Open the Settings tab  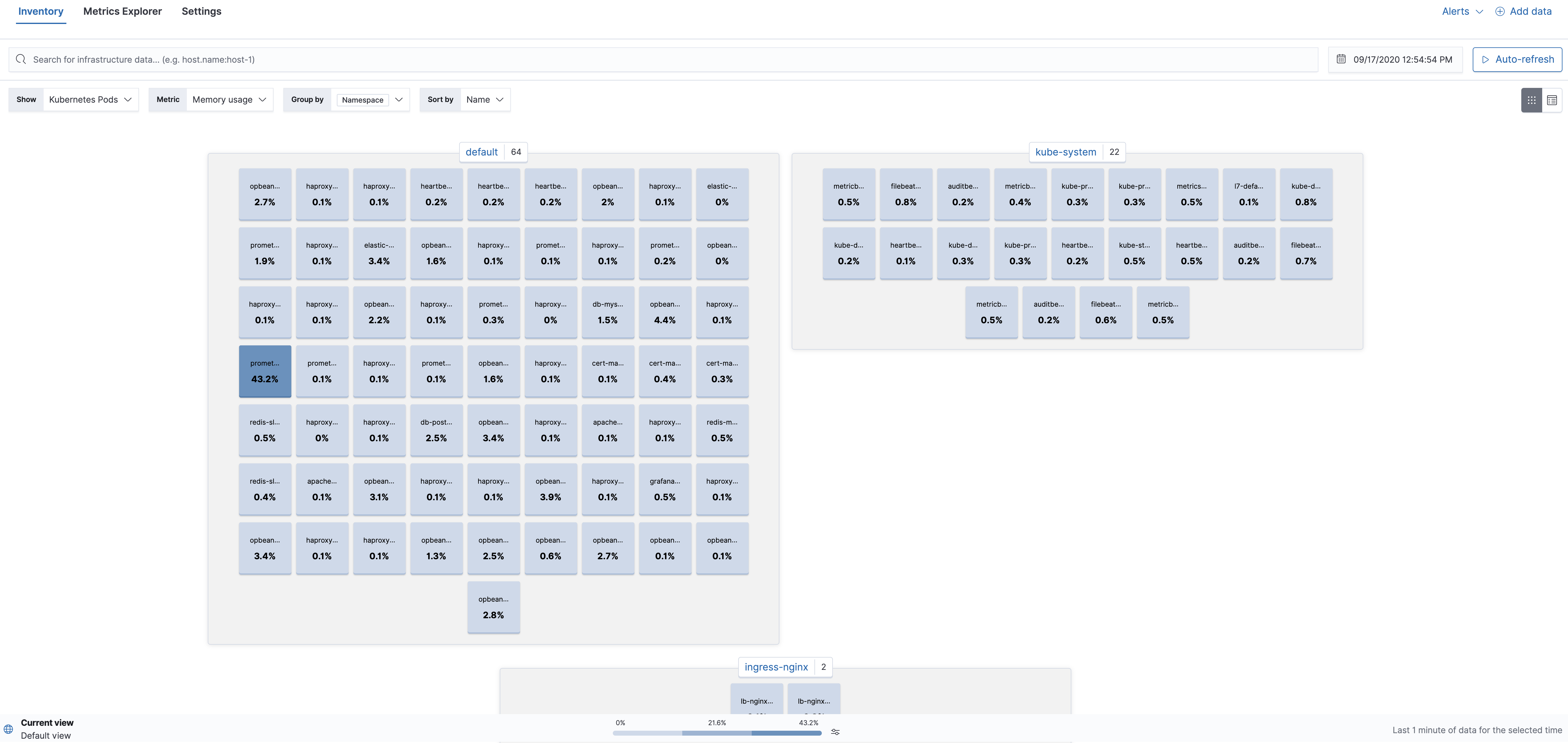pyautogui.click(x=202, y=11)
